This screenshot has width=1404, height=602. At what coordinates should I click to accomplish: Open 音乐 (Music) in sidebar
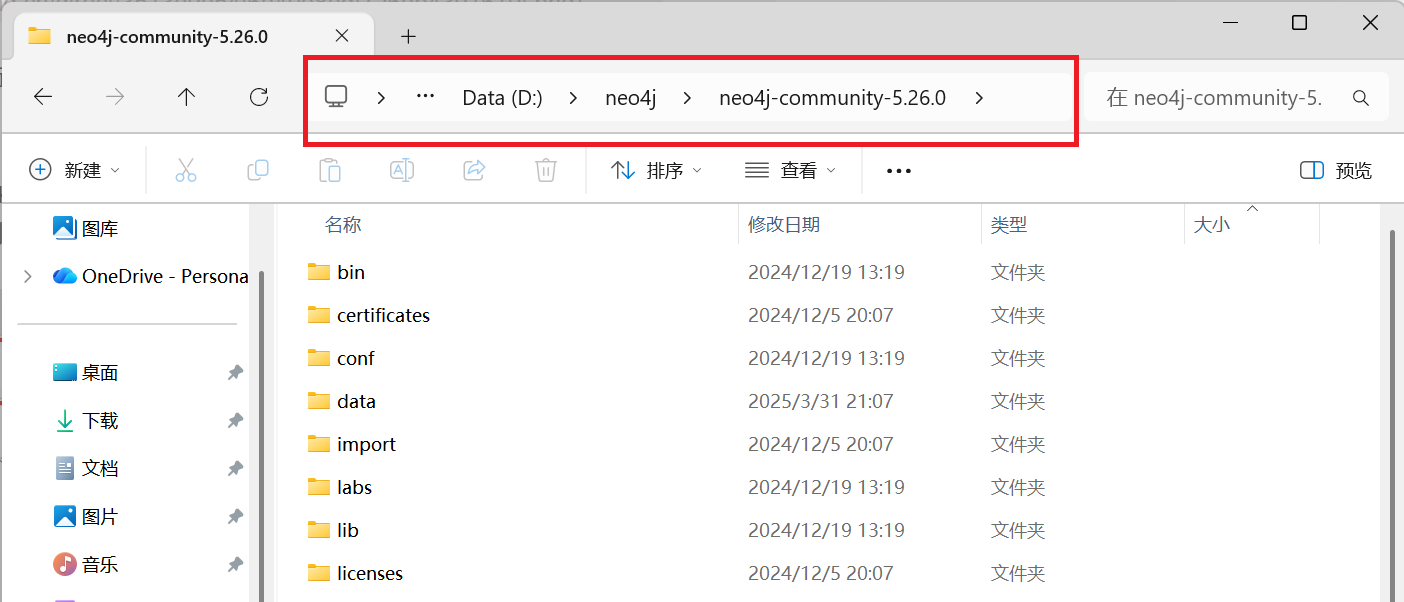(x=85, y=565)
